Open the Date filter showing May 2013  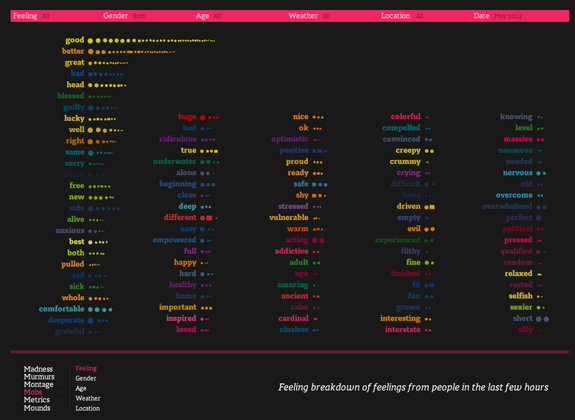coord(497,16)
